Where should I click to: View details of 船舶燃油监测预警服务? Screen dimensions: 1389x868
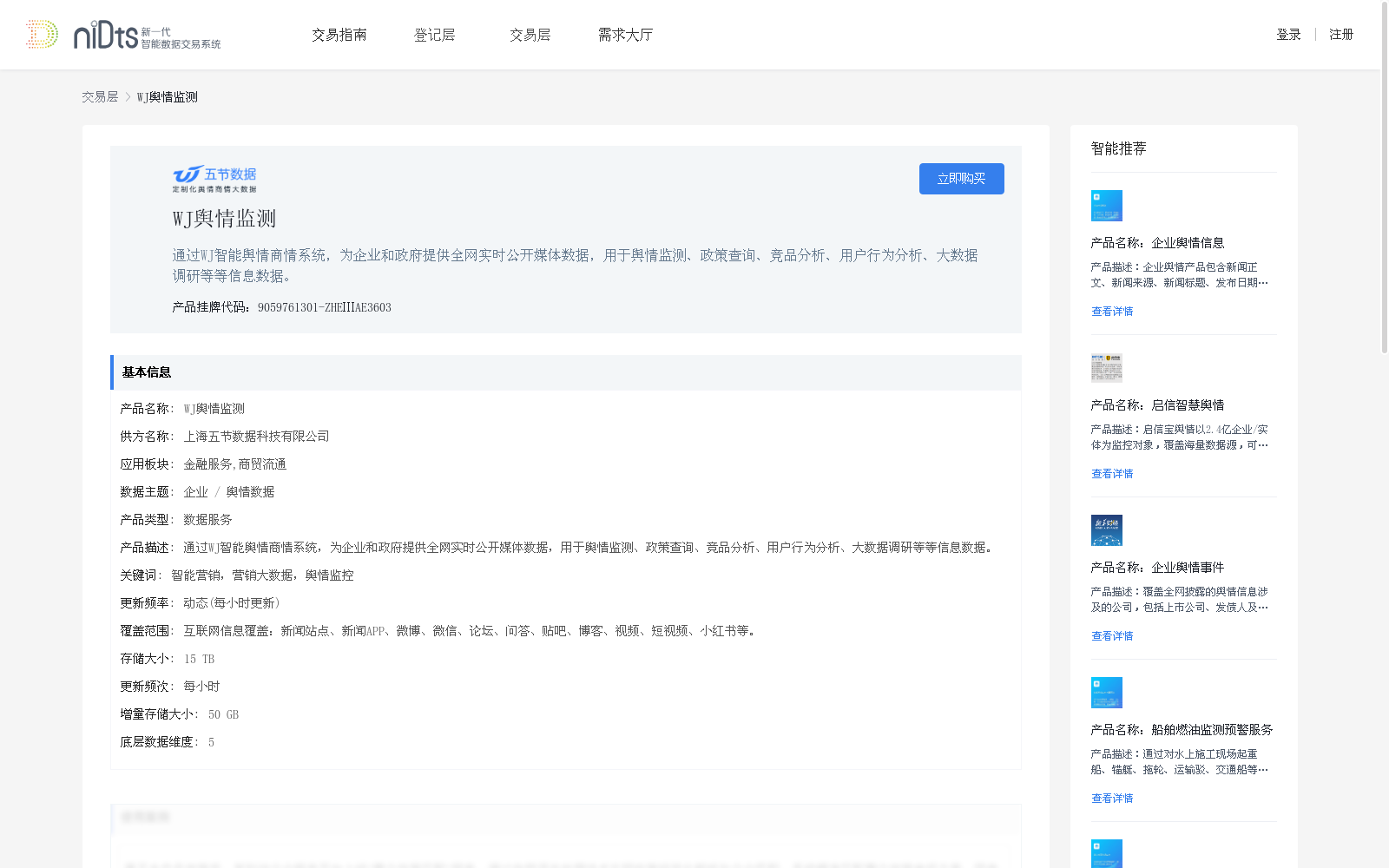point(1112,799)
